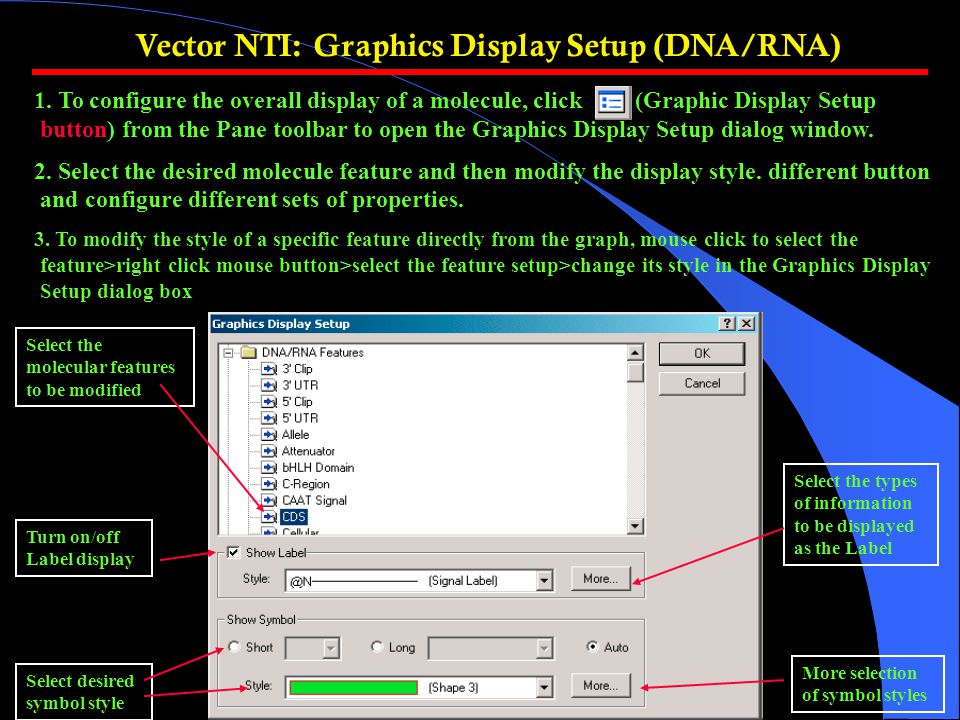Toggle the Show Label checkbox

click(233, 552)
